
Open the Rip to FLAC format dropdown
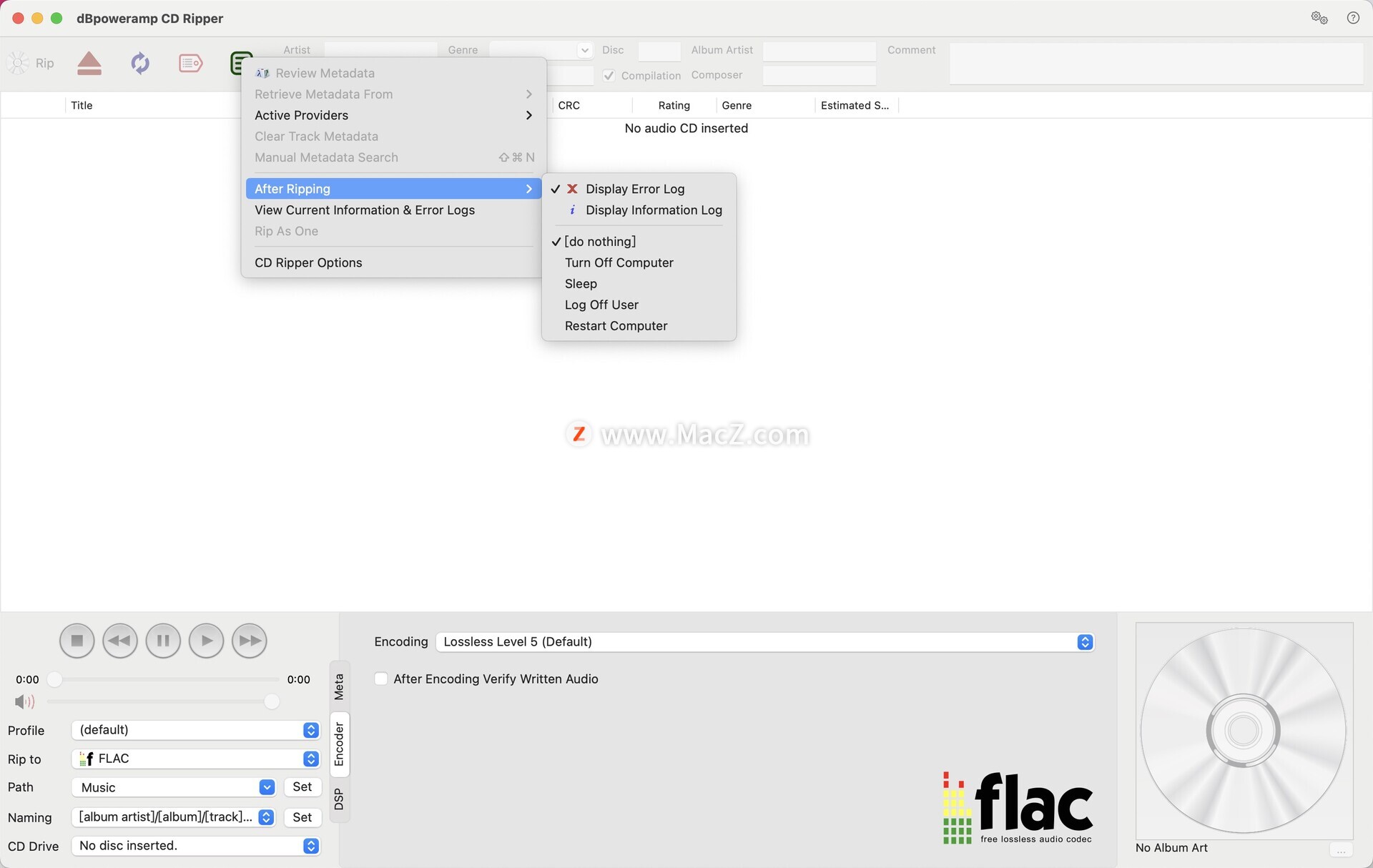coord(195,759)
